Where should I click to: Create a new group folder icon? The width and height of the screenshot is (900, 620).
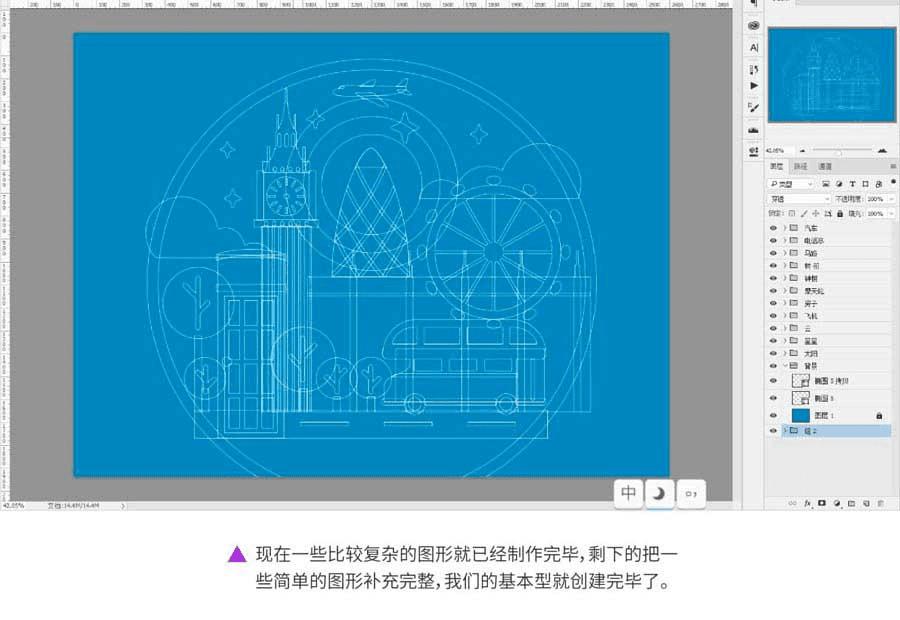pos(851,503)
